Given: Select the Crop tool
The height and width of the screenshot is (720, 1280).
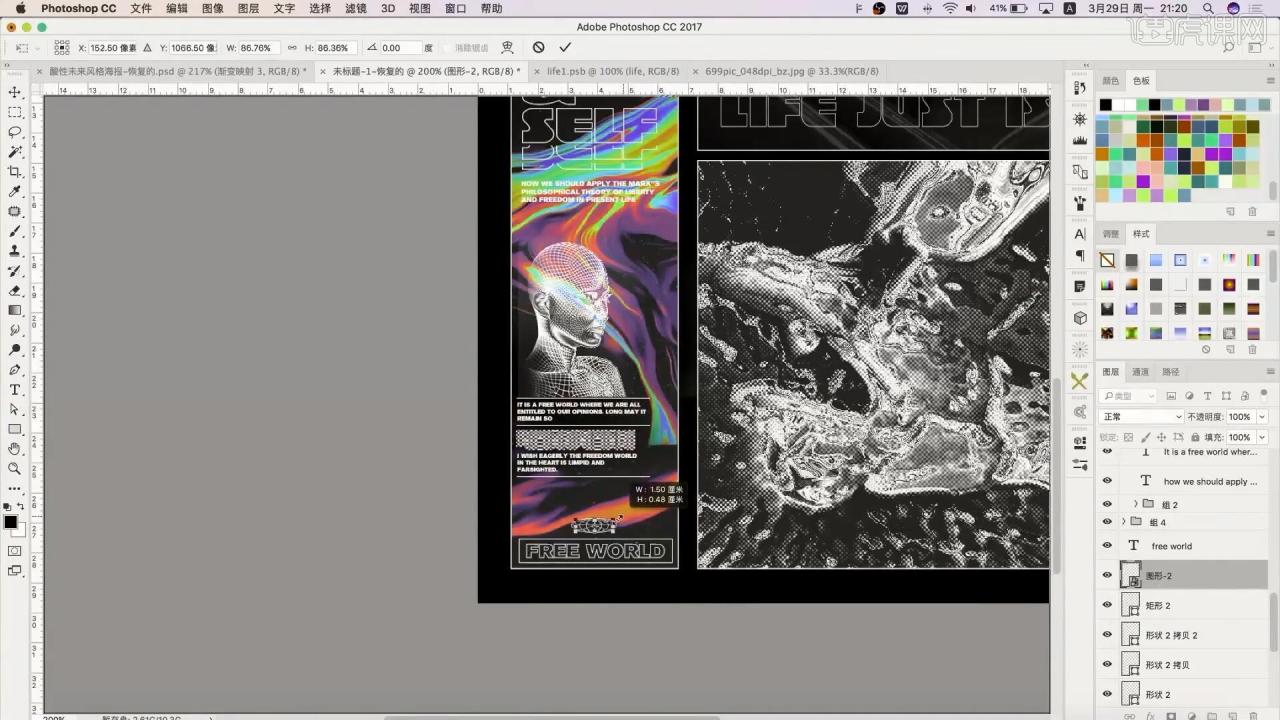Looking at the screenshot, I should (x=15, y=172).
